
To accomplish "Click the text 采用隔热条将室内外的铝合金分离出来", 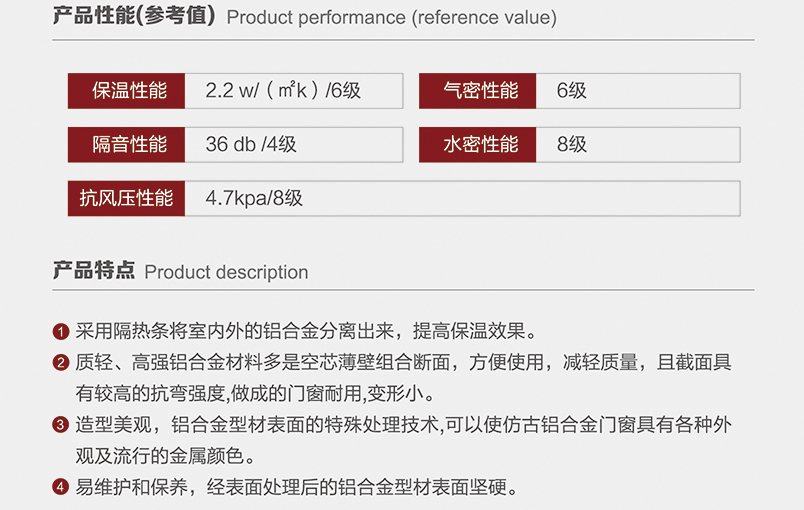I will click(235, 331).
